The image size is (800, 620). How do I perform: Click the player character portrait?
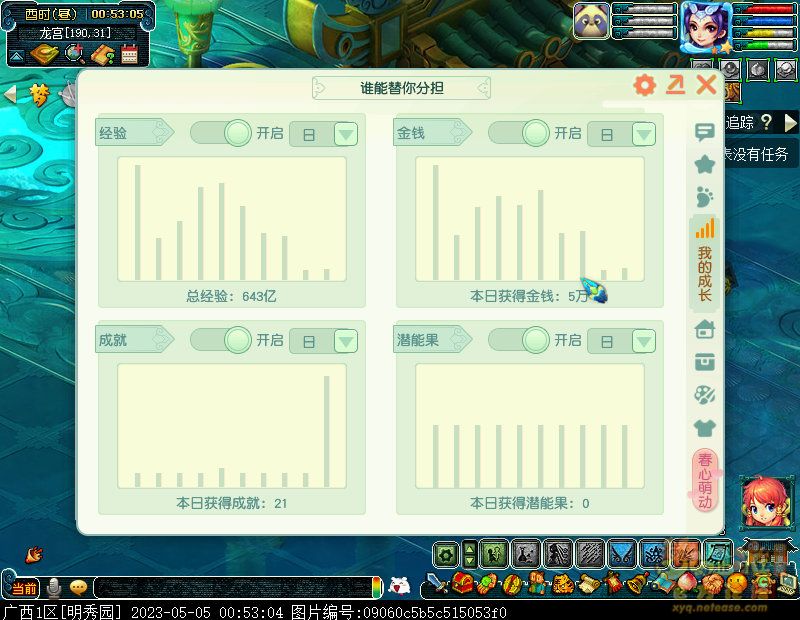coord(706,27)
